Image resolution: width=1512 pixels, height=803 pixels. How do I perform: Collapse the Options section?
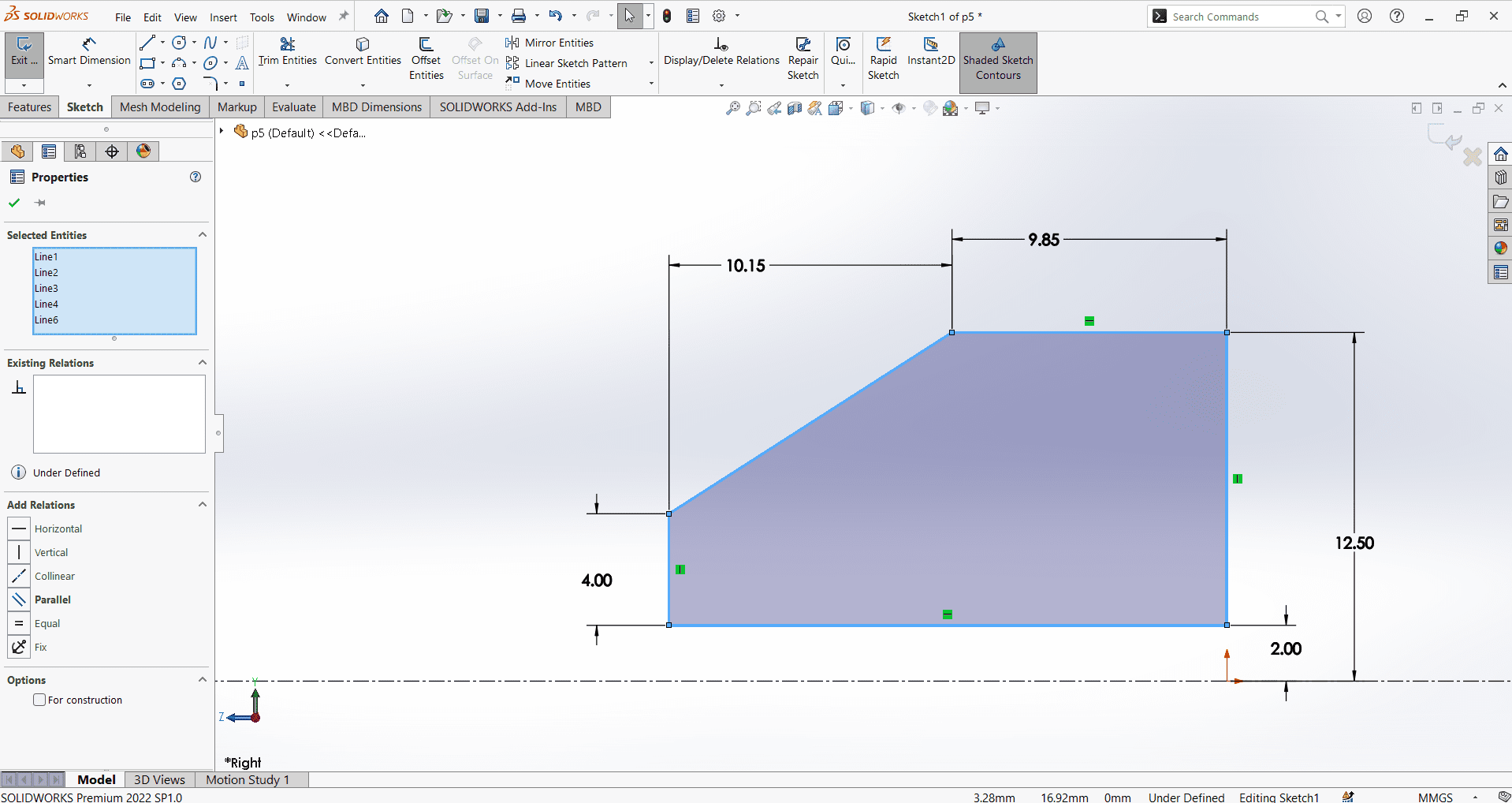point(203,680)
